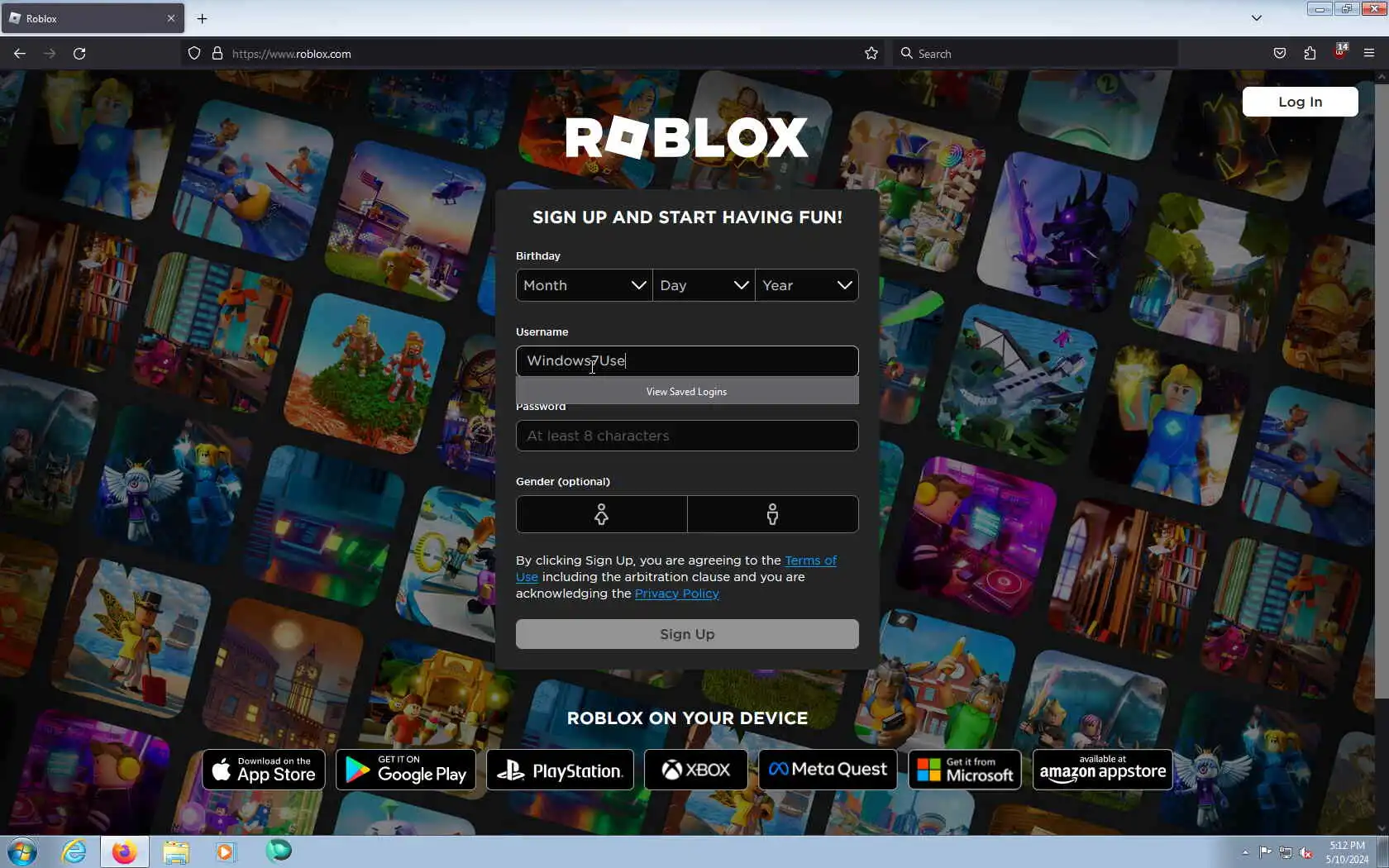
Task: Open the Xbox badge
Action: (x=696, y=770)
